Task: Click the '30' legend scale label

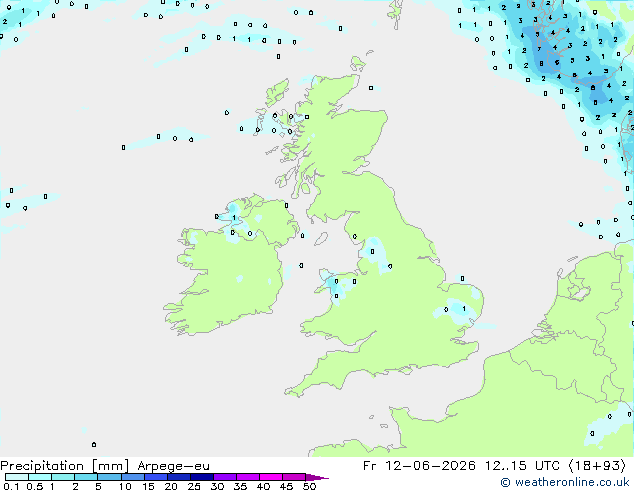Action: [217, 486]
